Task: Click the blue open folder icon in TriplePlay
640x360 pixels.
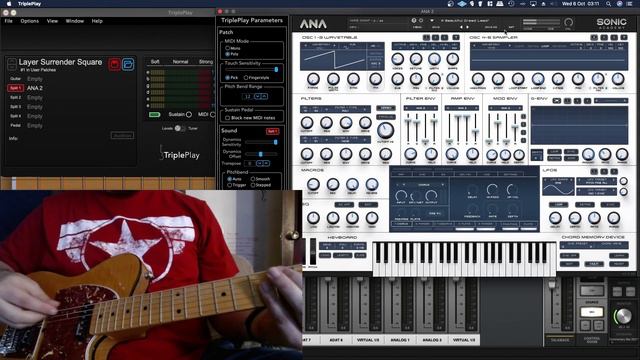Action: [x=128, y=64]
